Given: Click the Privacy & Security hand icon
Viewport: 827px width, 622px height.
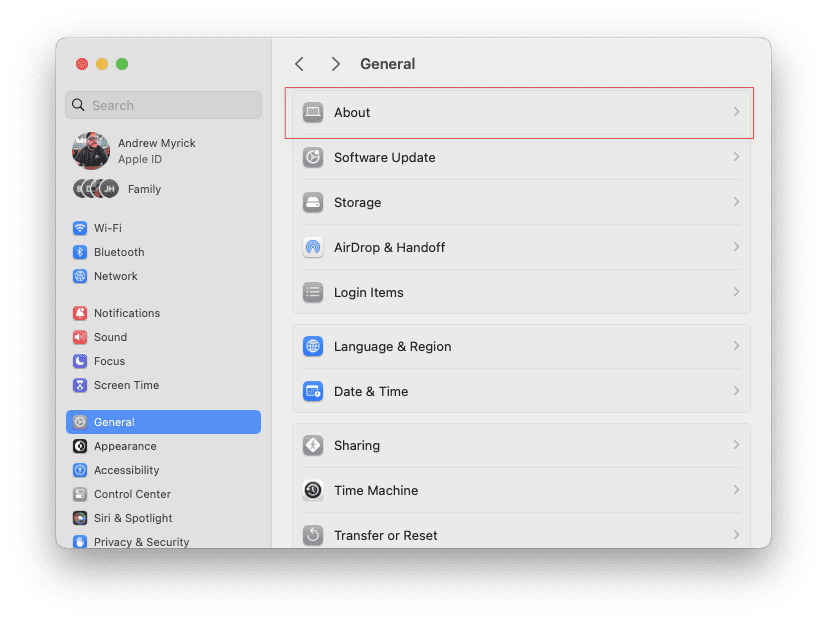Looking at the screenshot, I should pos(80,541).
